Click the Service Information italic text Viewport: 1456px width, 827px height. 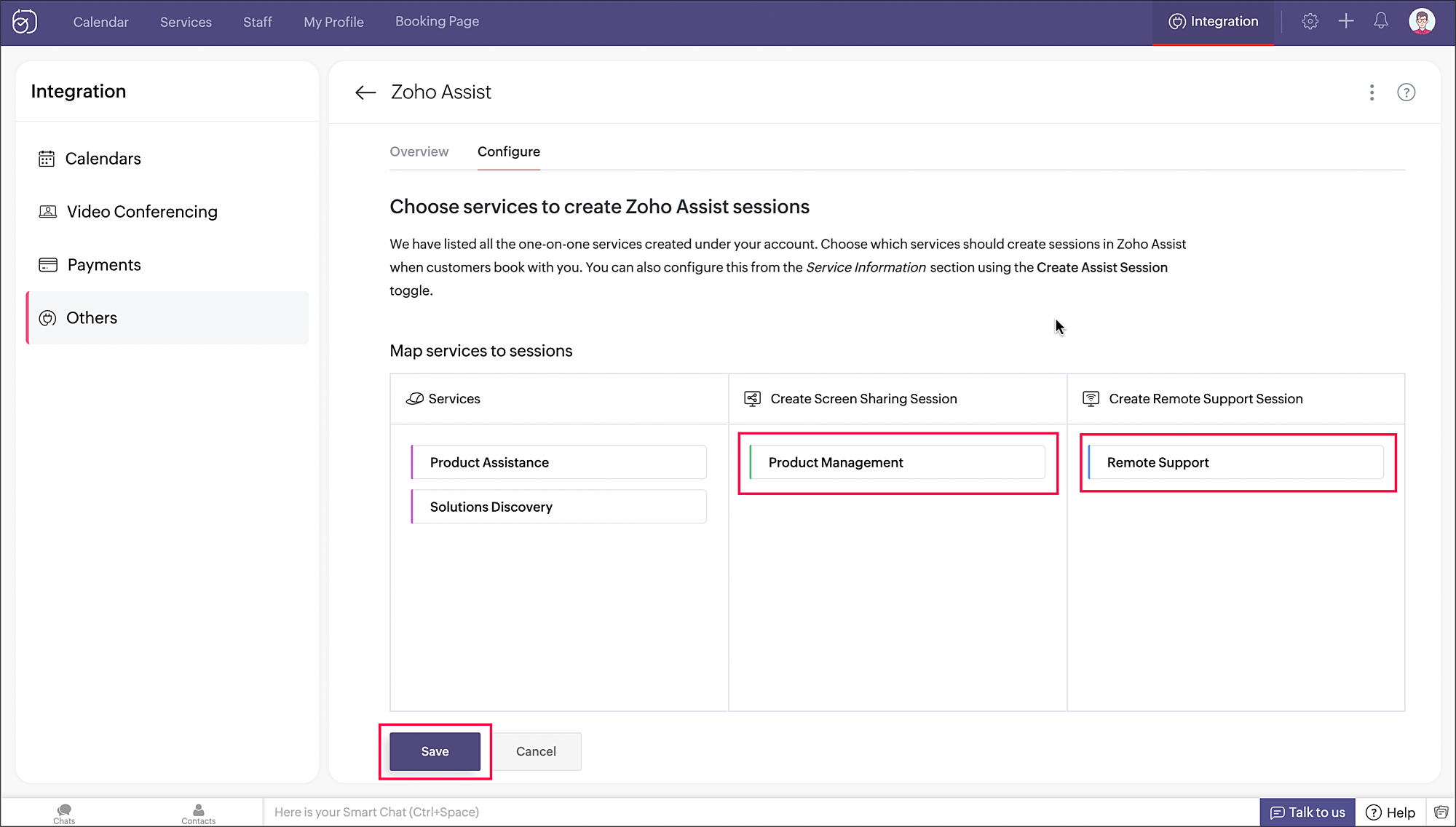(866, 267)
